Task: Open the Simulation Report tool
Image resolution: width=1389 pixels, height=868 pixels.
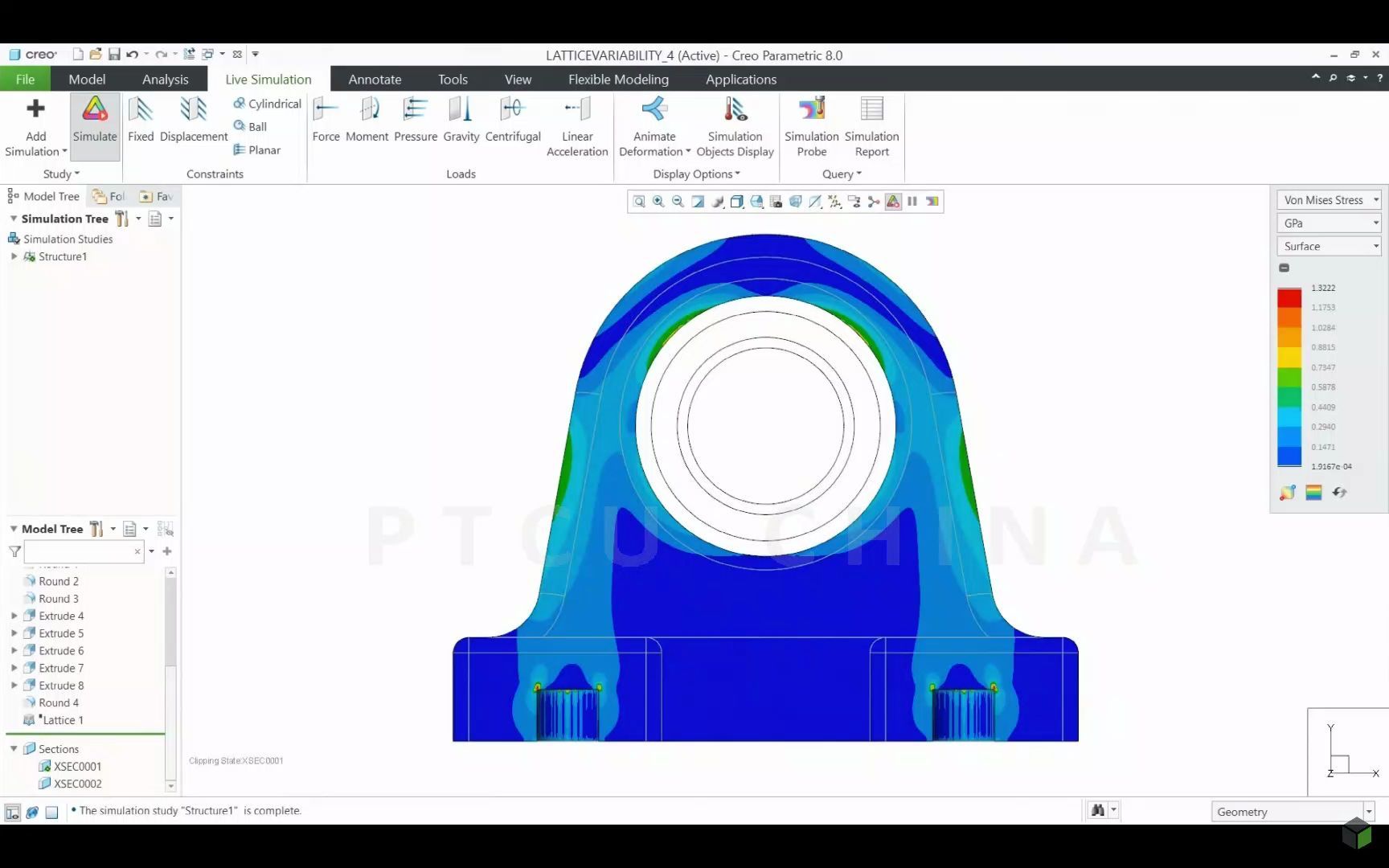Action: pyautogui.click(x=872, y=126)
